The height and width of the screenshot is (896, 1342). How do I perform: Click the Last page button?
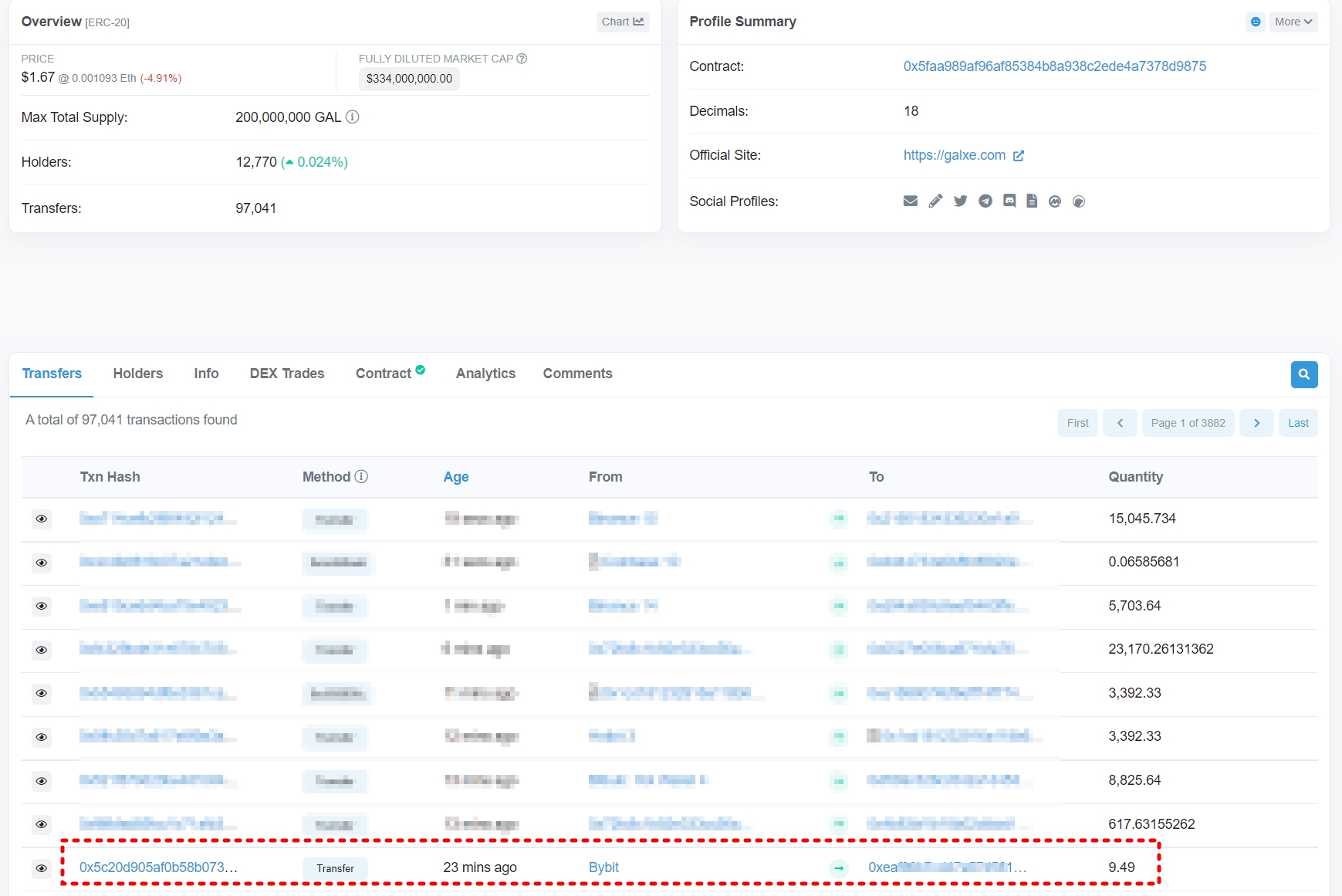[1298, 423]
